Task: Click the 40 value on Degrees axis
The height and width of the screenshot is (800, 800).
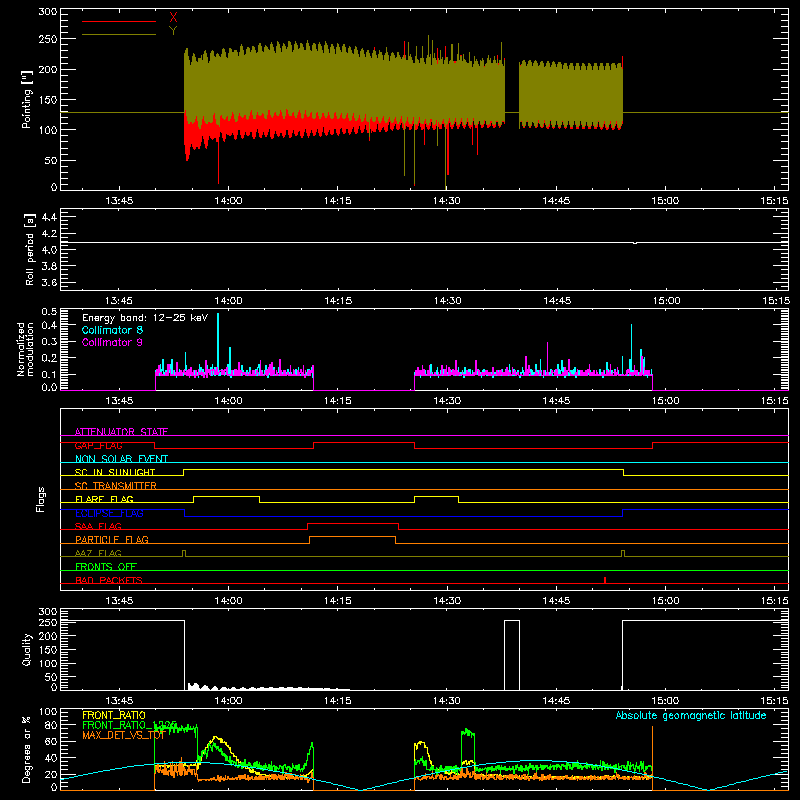Action: [x=51, y=758]
